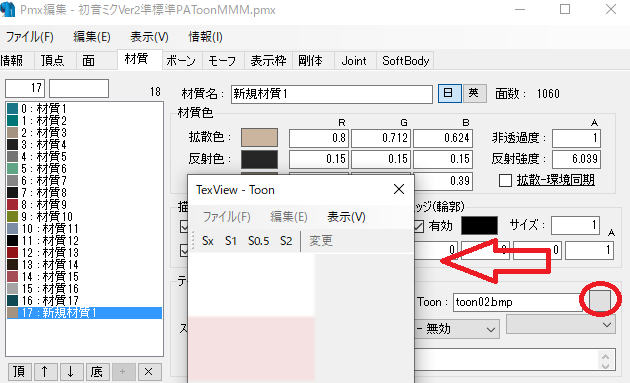This screenshot has width=630, height=383.
Task: Open the 編集(E) menu in Pmx編集
Action: pos(92,37)
